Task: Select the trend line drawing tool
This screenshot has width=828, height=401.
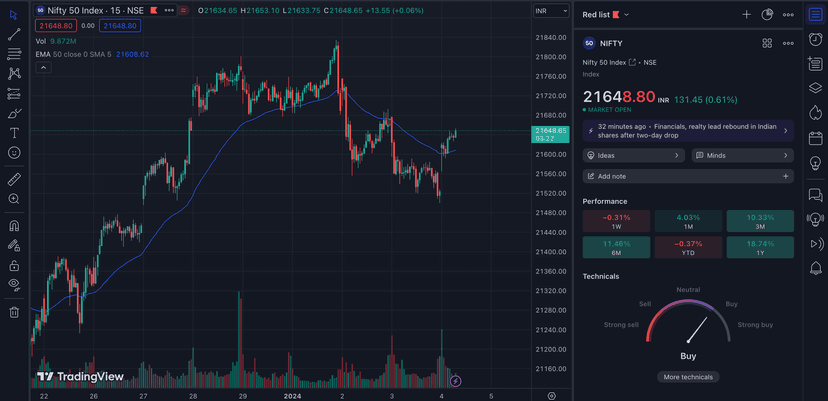Action: (14, 34)
